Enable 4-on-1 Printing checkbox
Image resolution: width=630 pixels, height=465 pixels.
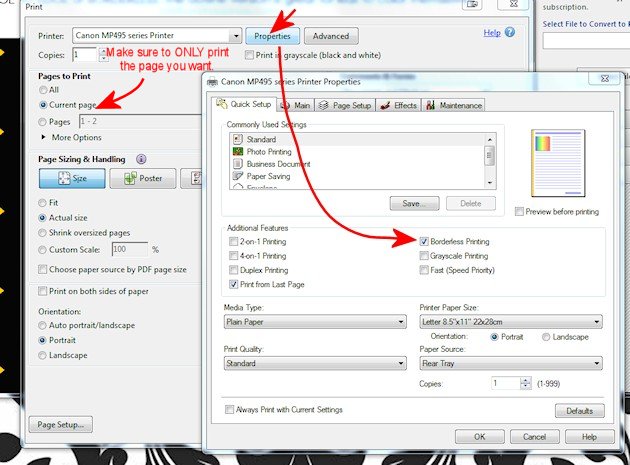coord(233,256)
